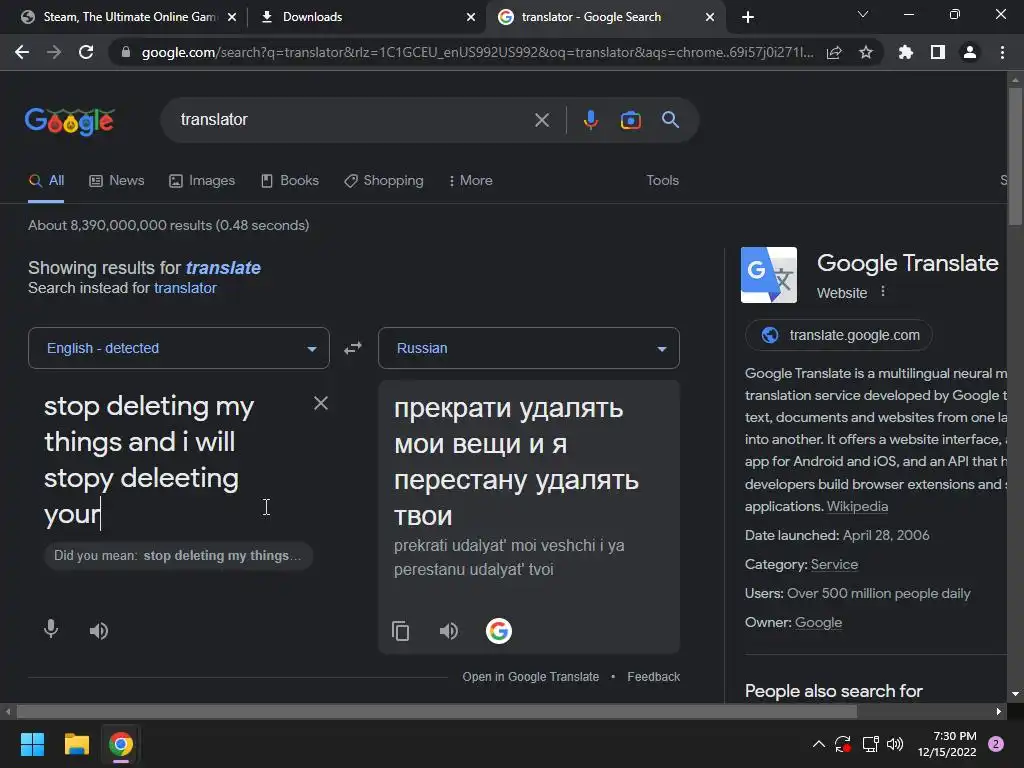Click the translate suggested results link
This screenshot has width=1024, height=768.
[x=223, y=268]
